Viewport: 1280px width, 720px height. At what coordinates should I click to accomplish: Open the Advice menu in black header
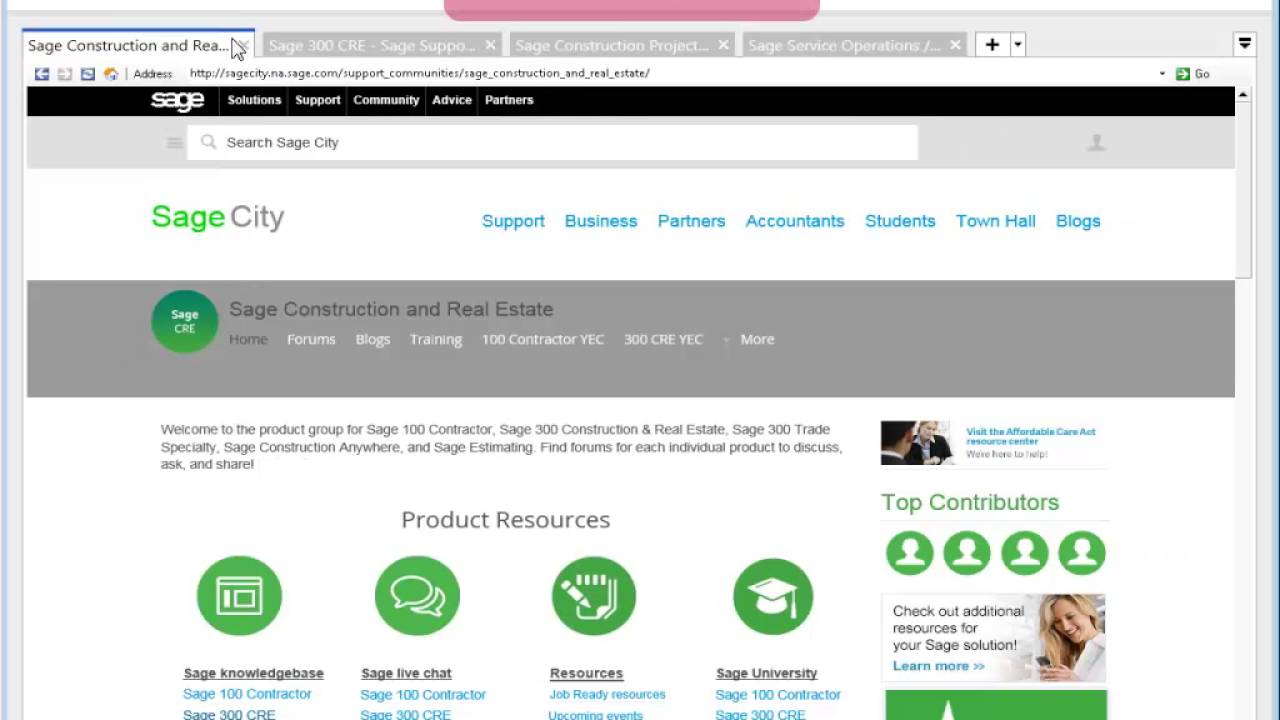tap(452, 100)
